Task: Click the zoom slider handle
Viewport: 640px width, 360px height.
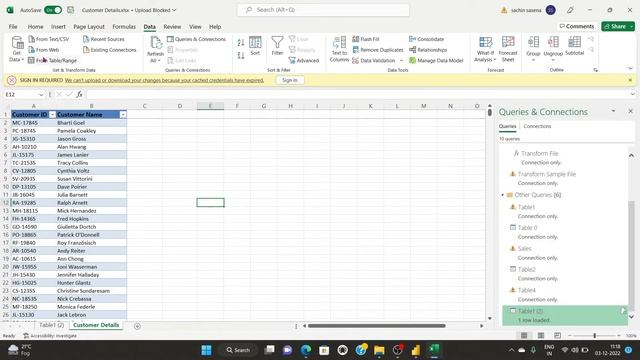Action: pos(594,336)
